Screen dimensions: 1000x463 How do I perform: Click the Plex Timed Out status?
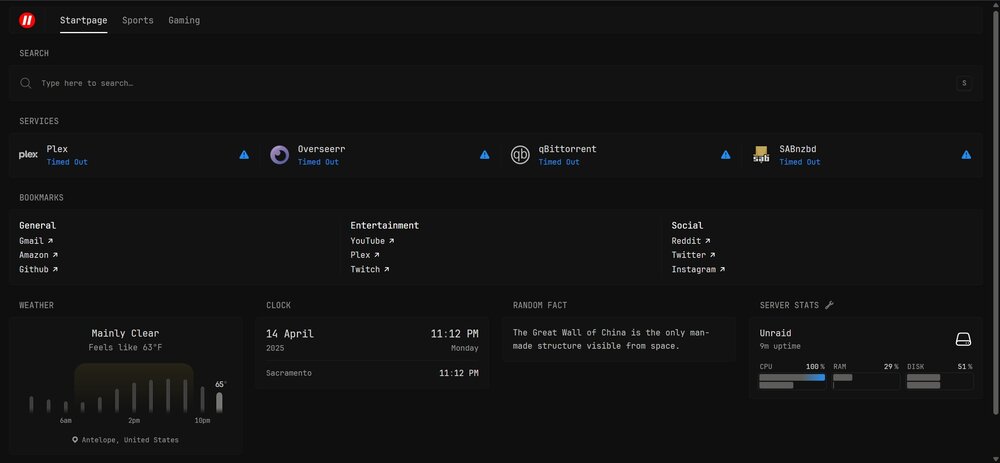(x=67, y=162)
